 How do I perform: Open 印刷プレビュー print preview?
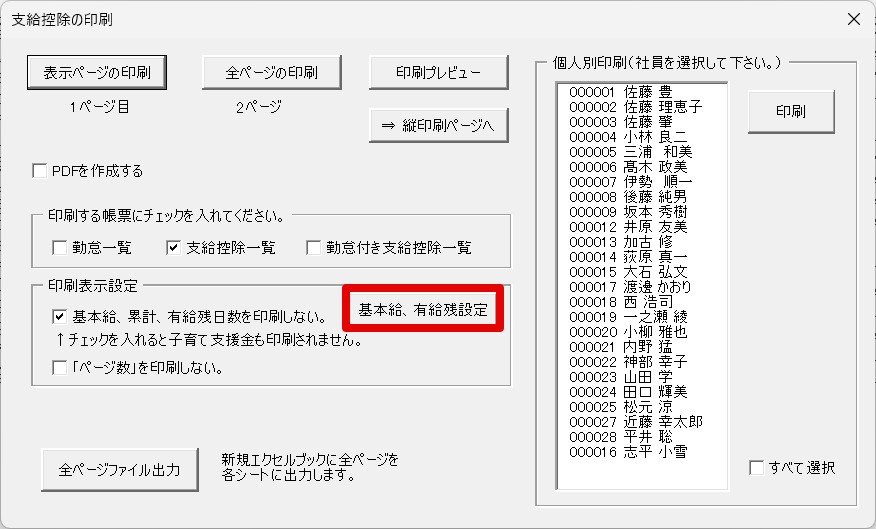[x=439, y=72]
